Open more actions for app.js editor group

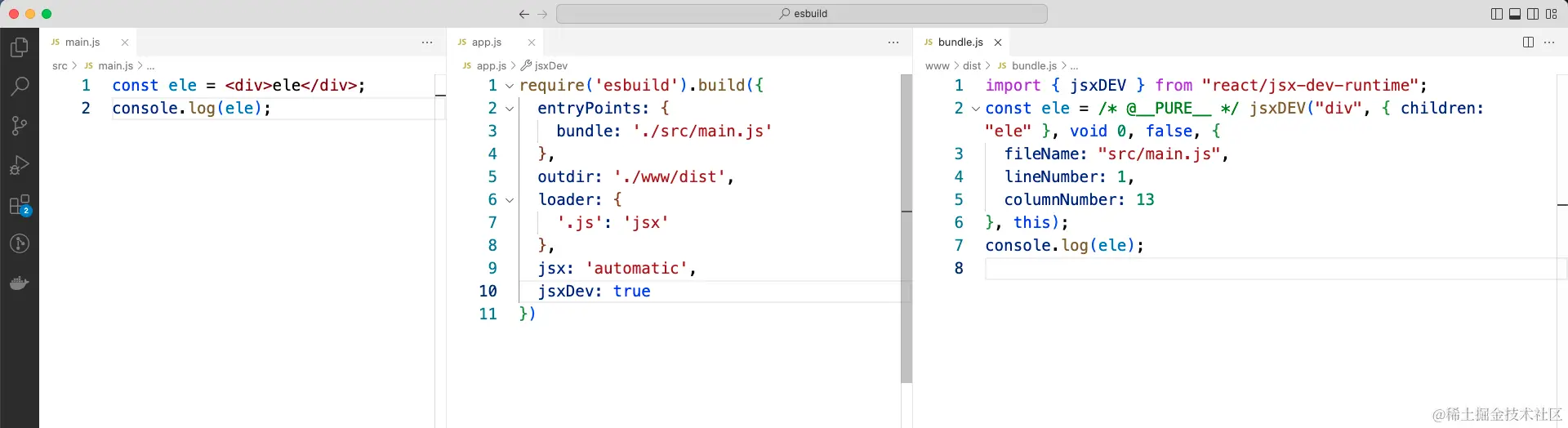[893, 42]
